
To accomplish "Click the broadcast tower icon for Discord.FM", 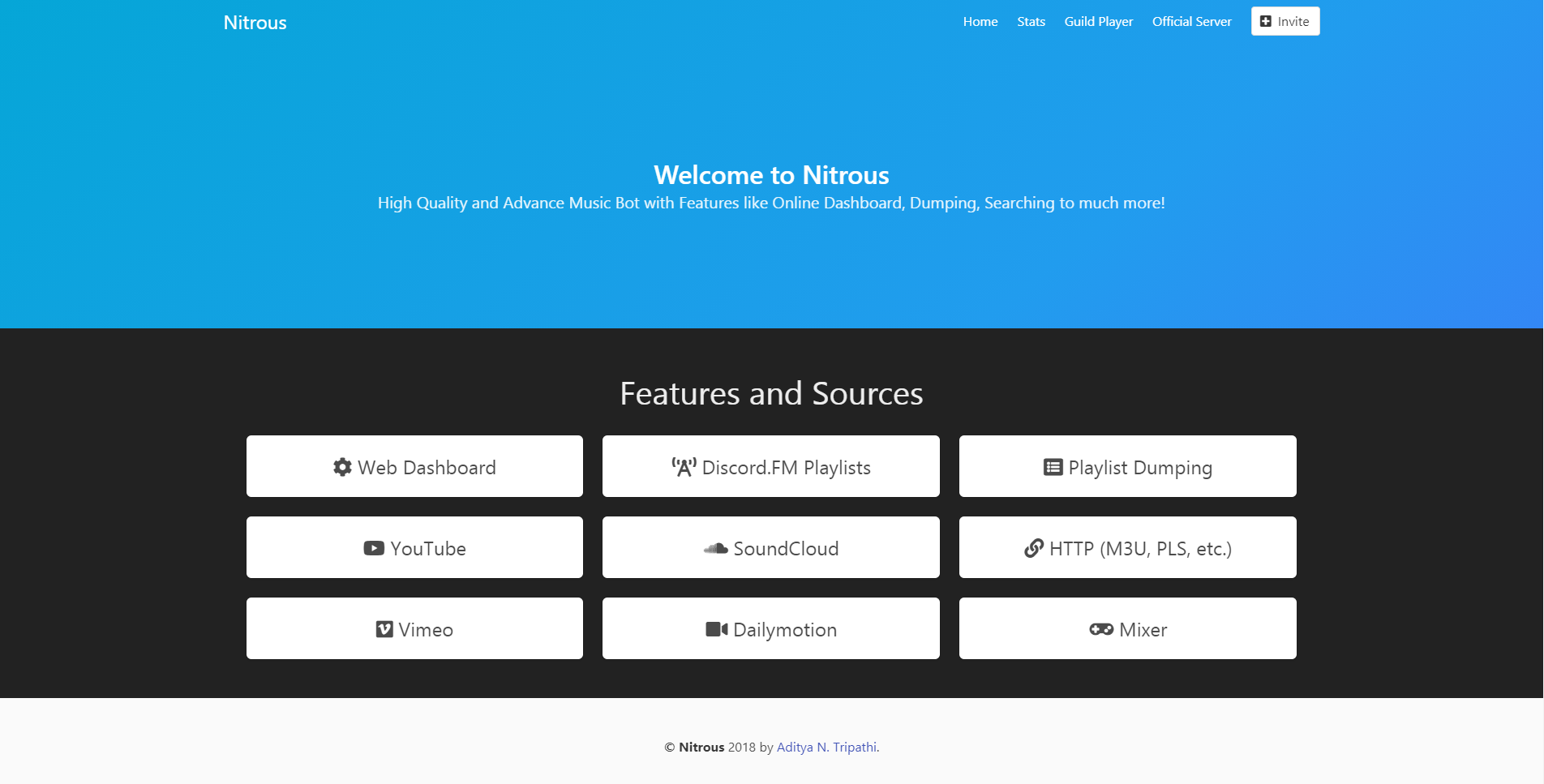I will coord(684,467).
